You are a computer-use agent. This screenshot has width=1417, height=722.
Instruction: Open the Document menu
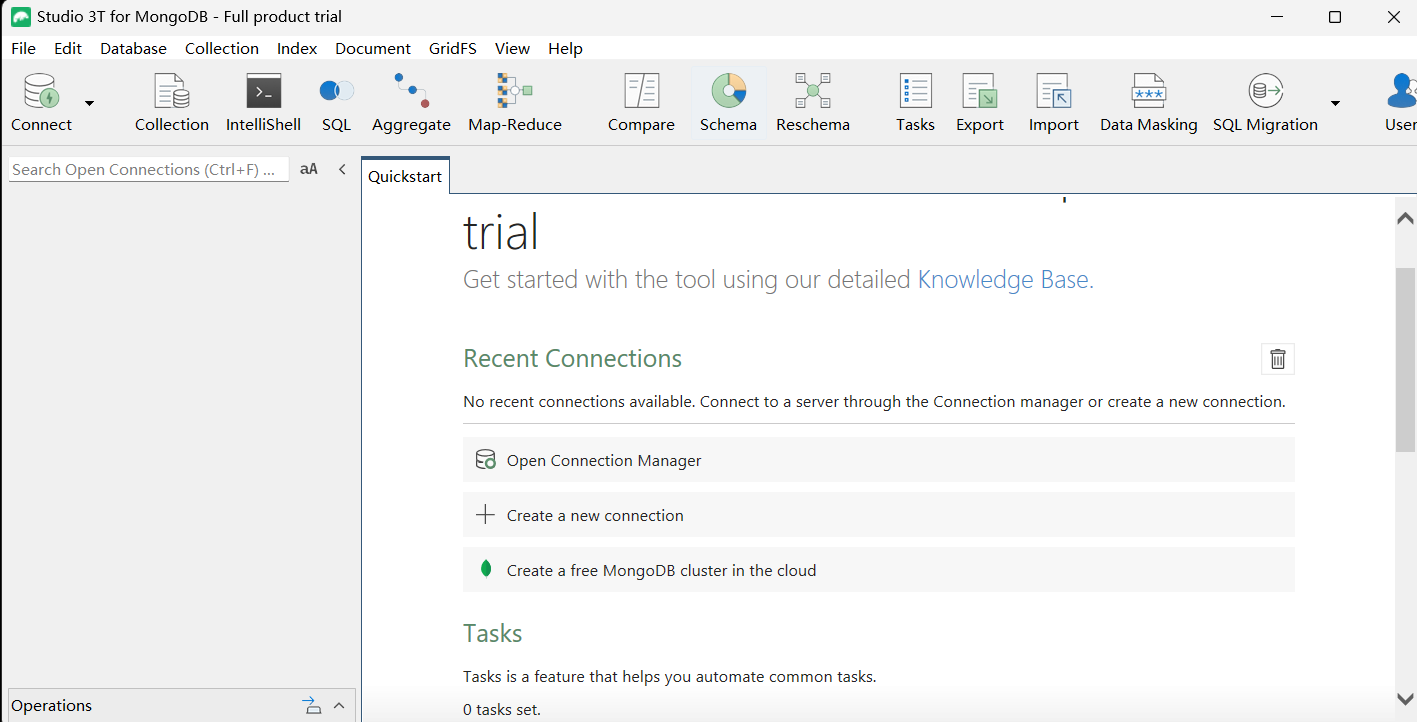click(373, 48)
